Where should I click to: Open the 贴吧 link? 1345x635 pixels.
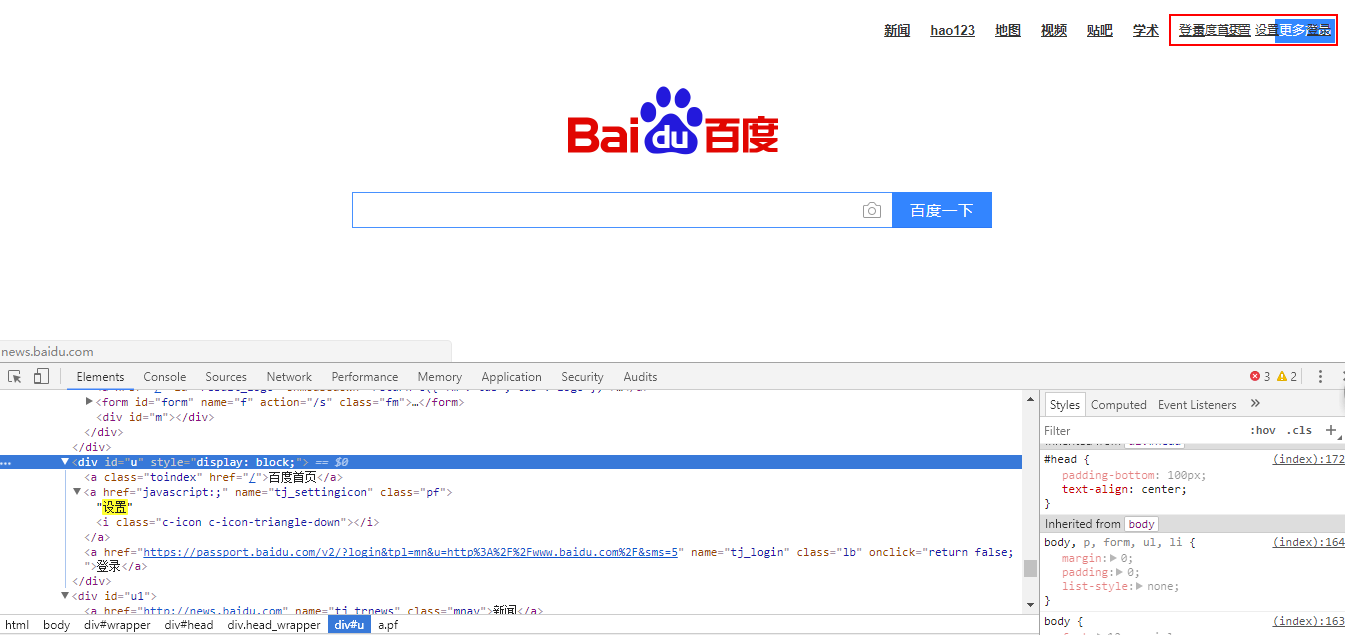(x=1100, y=31)
